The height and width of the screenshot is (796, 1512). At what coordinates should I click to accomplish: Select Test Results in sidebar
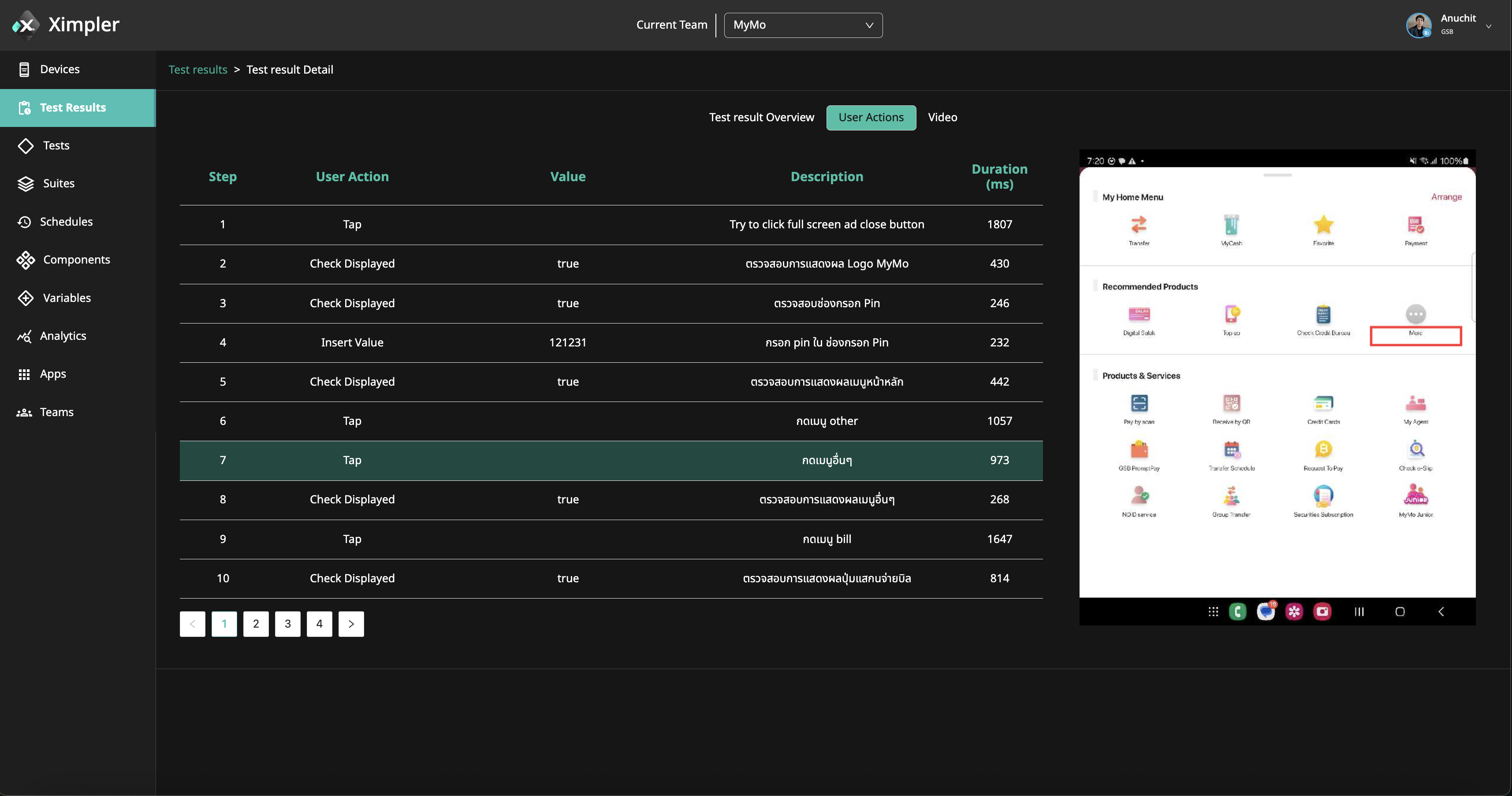click(73, 108)
